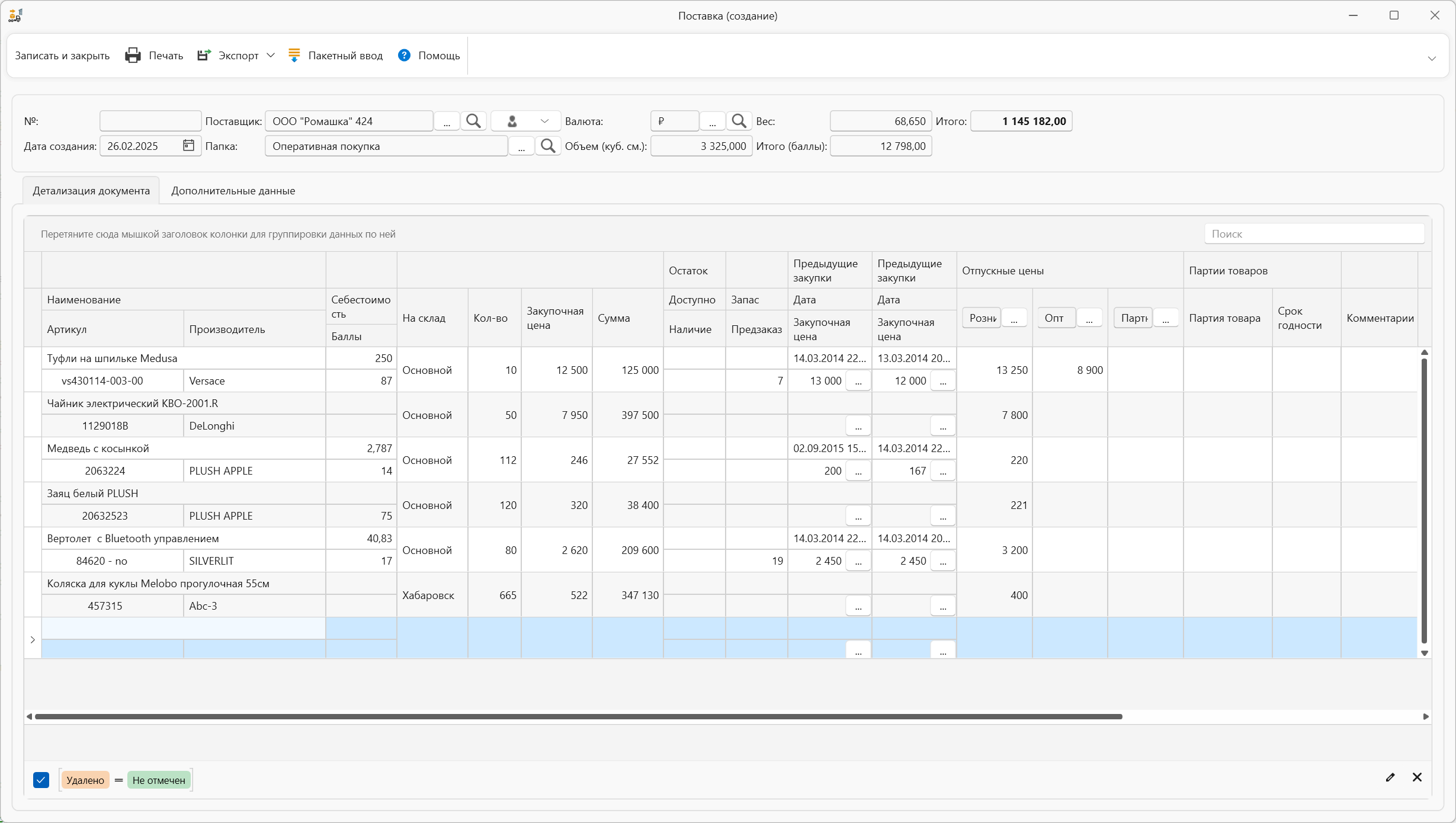Click the Хабаровск warehouse cell
The width and height of the screenshot is (1456, 823).
[x=432, y=595]
